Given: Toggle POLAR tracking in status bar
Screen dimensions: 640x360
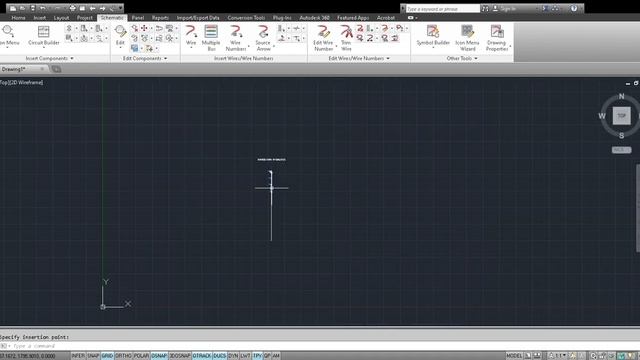Looking at the screenshot, I should pyautogui.click(x=141, y=356).
